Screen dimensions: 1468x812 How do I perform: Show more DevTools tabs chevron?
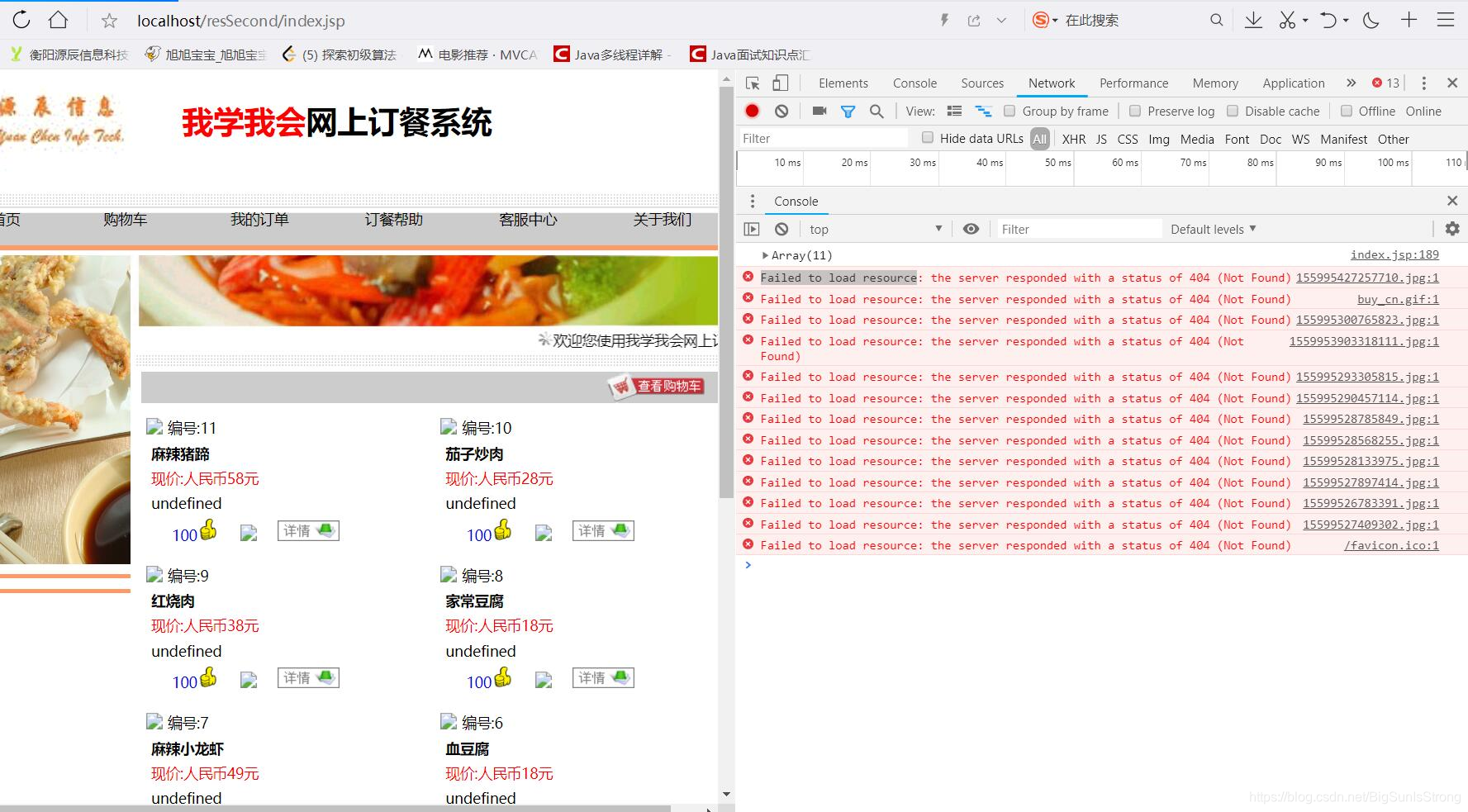(1351, 83)
